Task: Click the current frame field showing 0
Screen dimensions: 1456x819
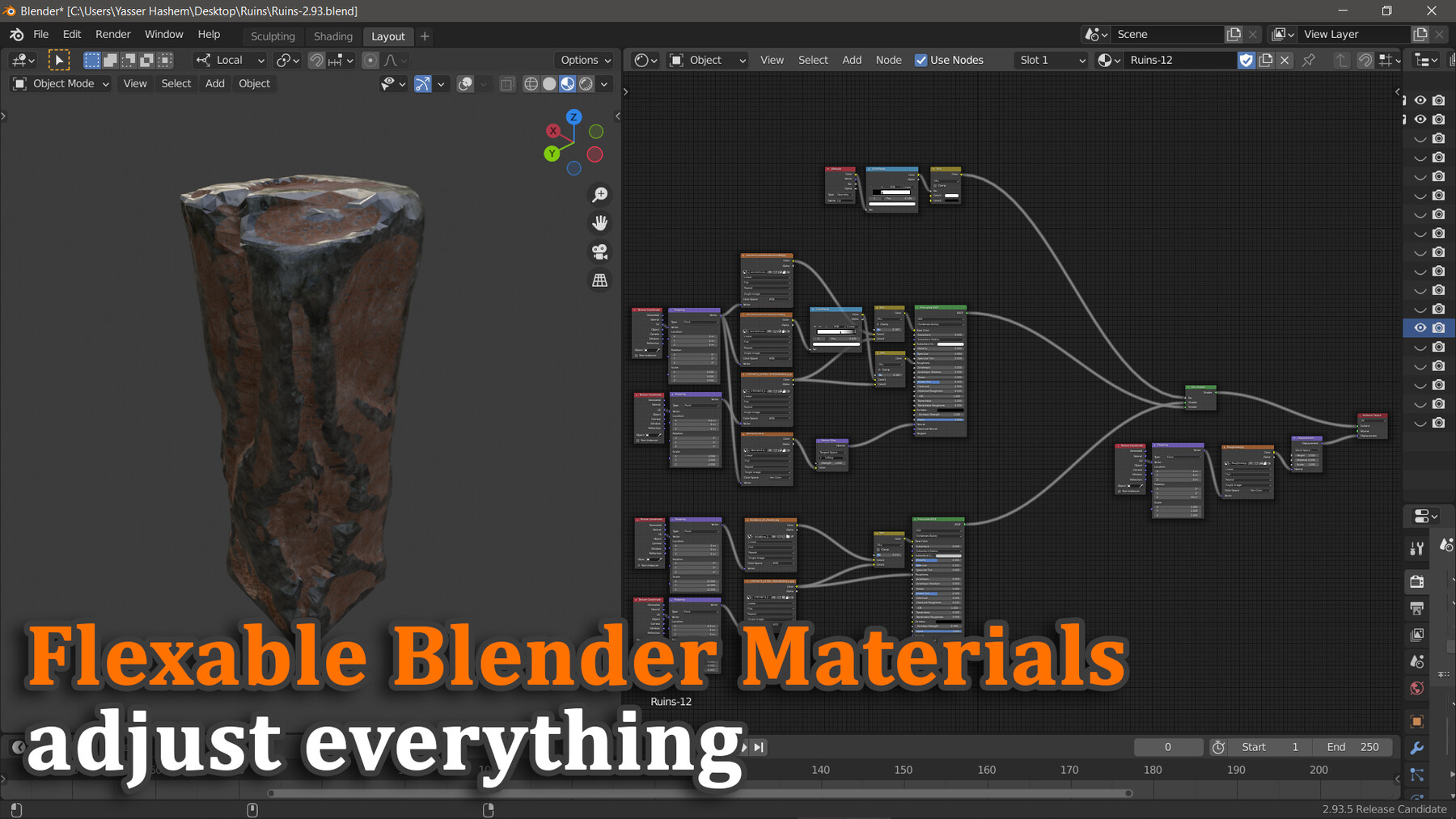Action: point(1168,747)
